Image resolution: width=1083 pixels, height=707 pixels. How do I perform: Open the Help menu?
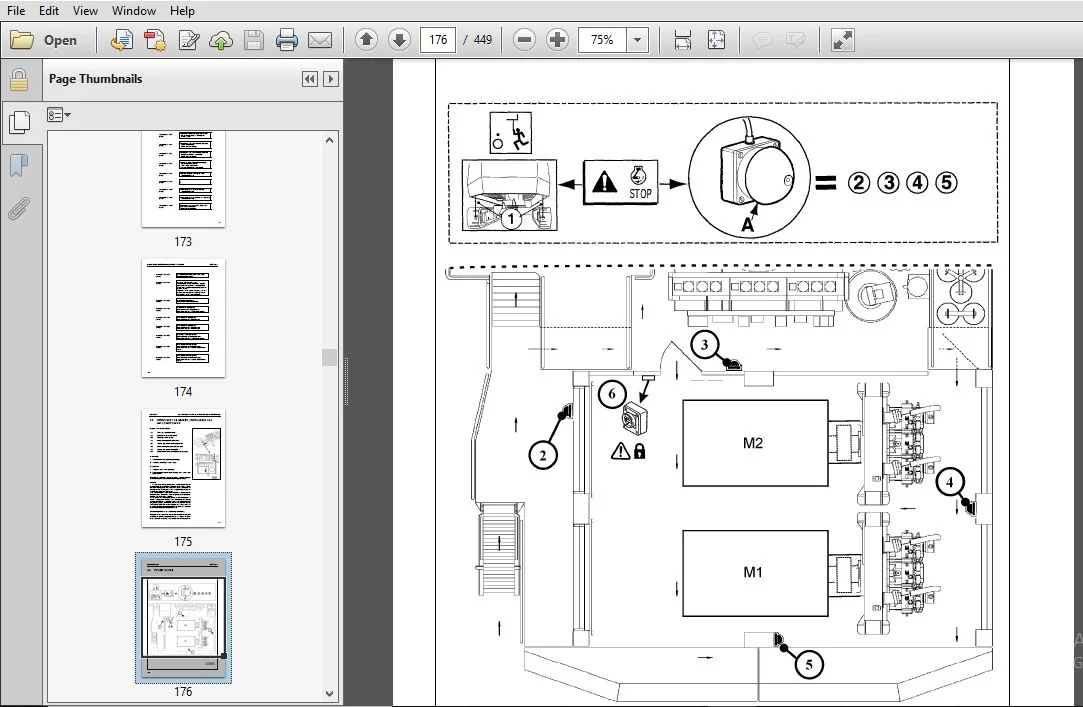[182, 10]
